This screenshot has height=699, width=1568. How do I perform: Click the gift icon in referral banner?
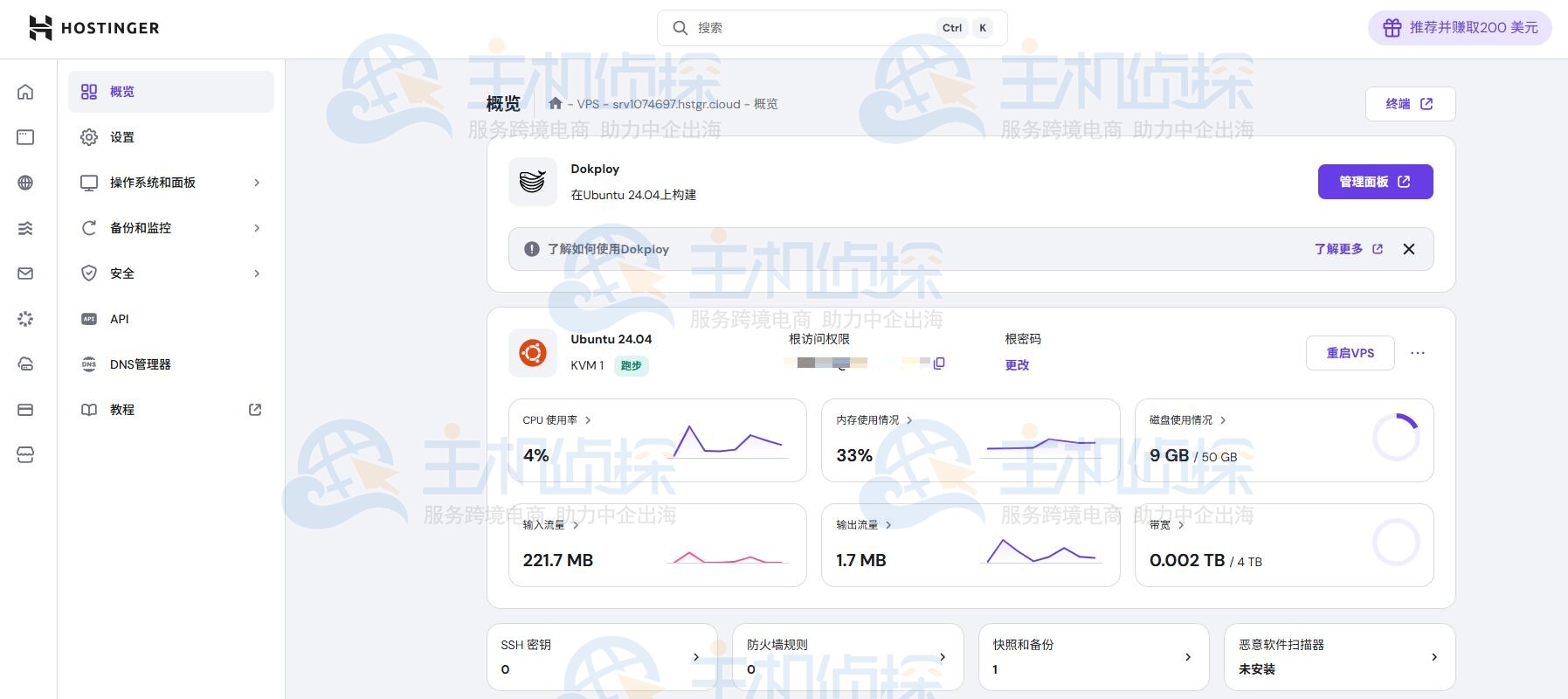pos(1392,28)
